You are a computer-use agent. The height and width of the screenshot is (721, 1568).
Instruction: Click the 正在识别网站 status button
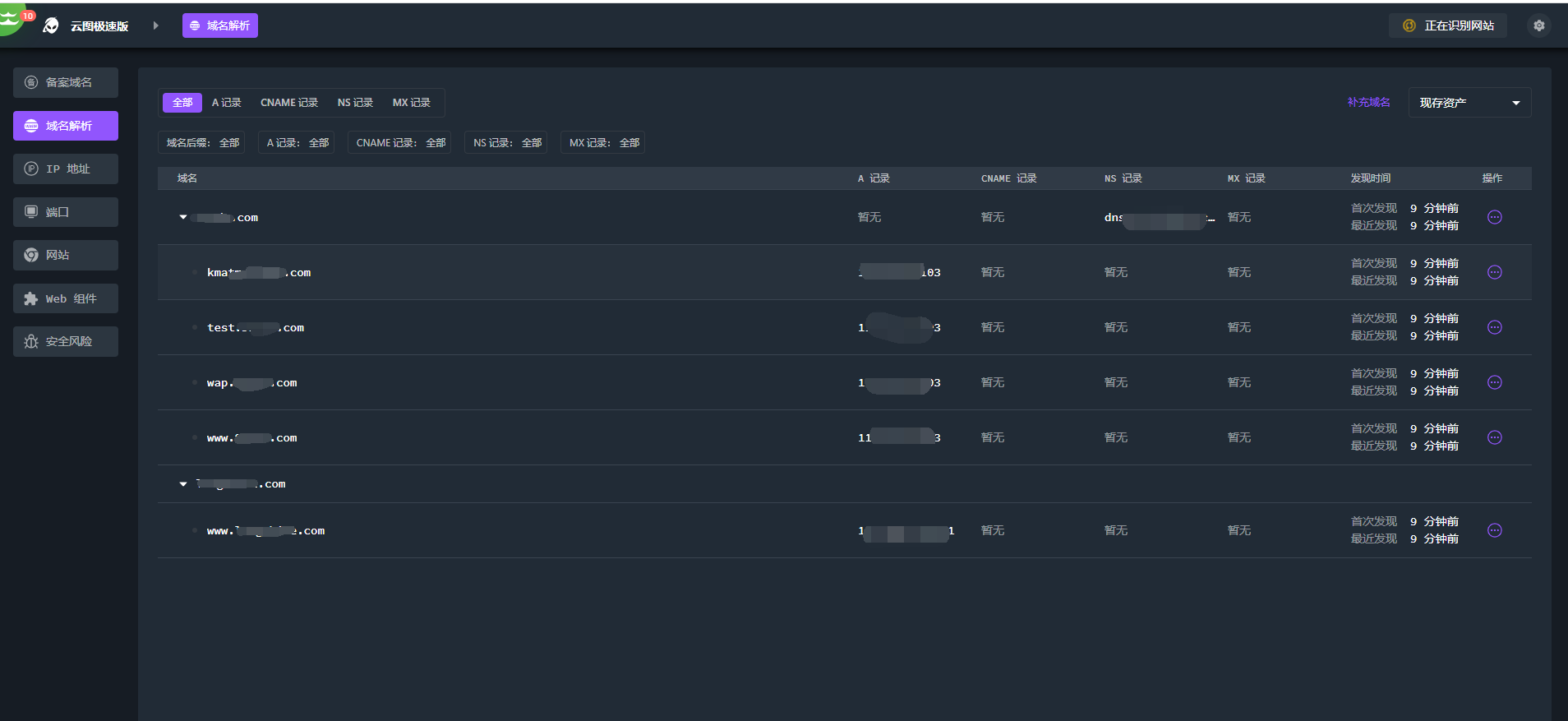(x=1448, y=25)
